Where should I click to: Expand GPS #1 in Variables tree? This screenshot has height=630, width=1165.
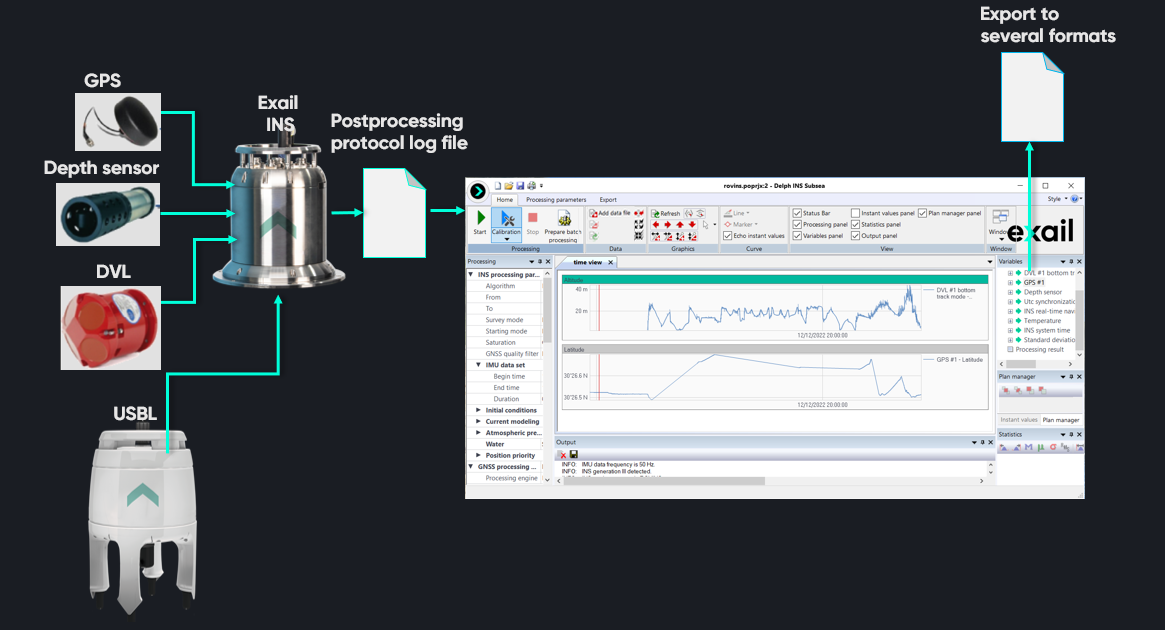(x=1010, y=283)
